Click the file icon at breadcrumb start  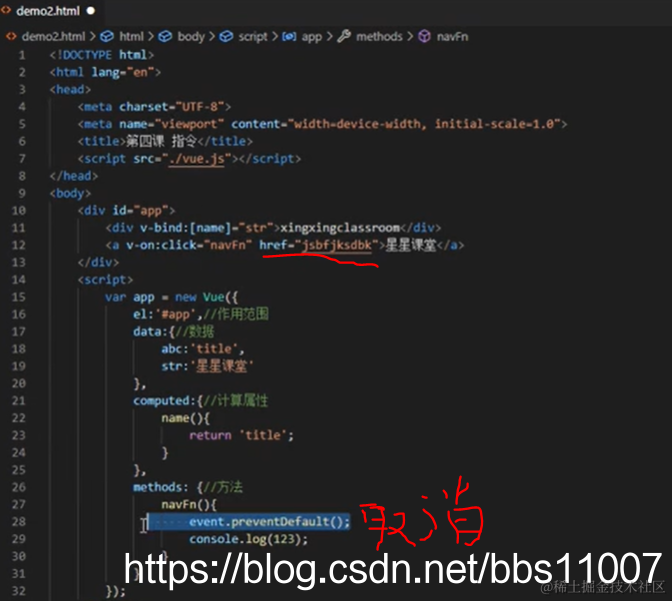pos(11,36)
